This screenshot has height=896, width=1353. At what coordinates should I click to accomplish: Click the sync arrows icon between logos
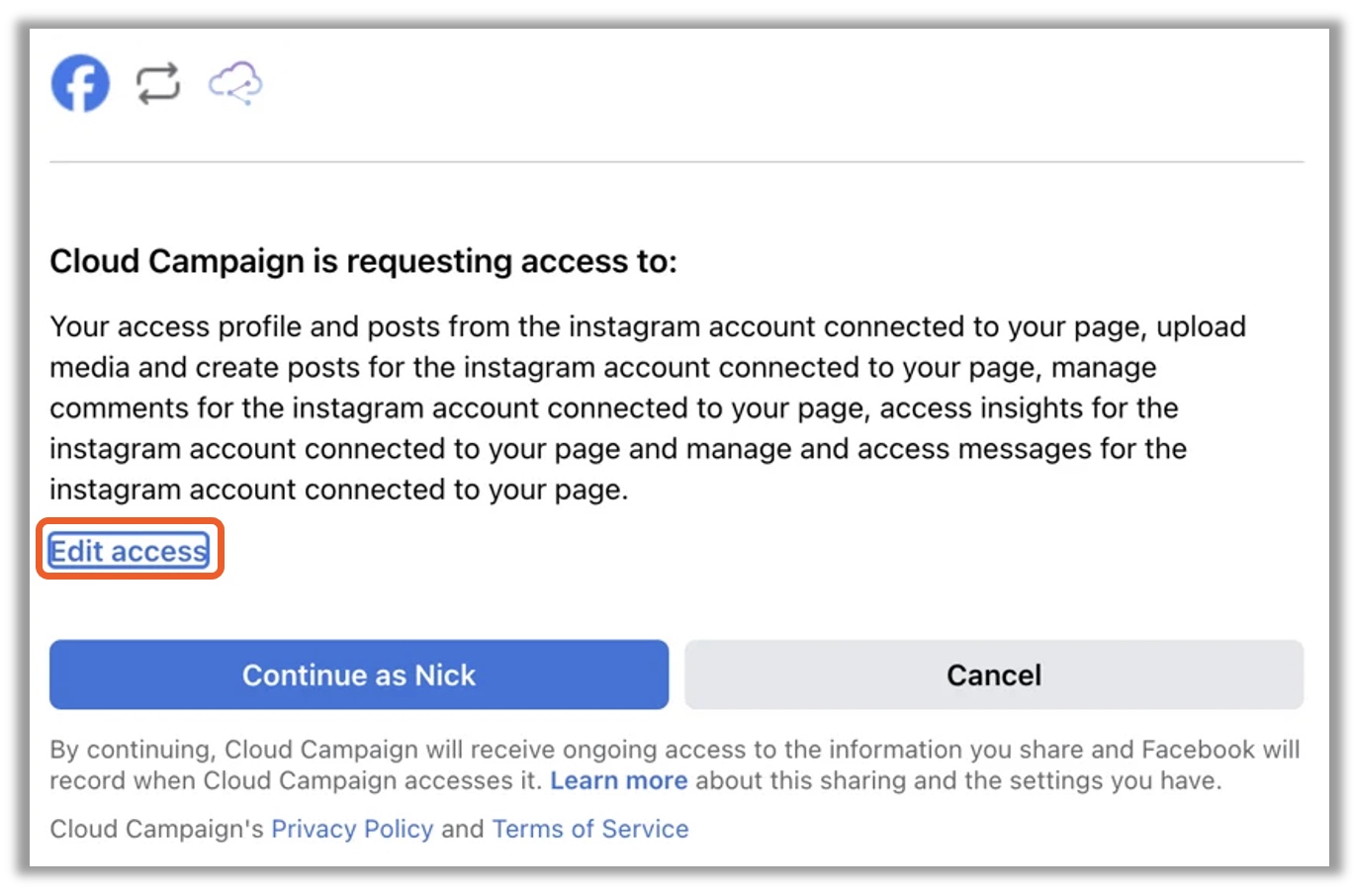point(158,83)
